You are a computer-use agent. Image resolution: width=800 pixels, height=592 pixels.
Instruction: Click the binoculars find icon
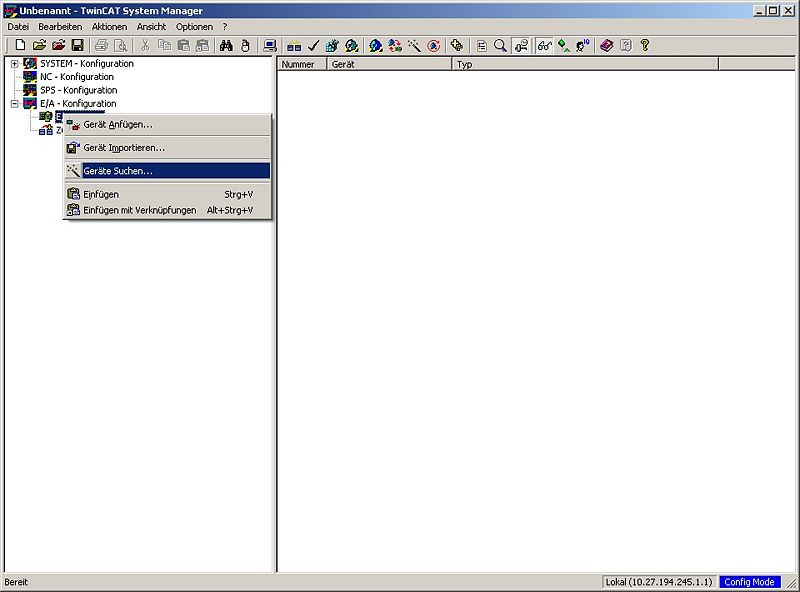point(226,45)
